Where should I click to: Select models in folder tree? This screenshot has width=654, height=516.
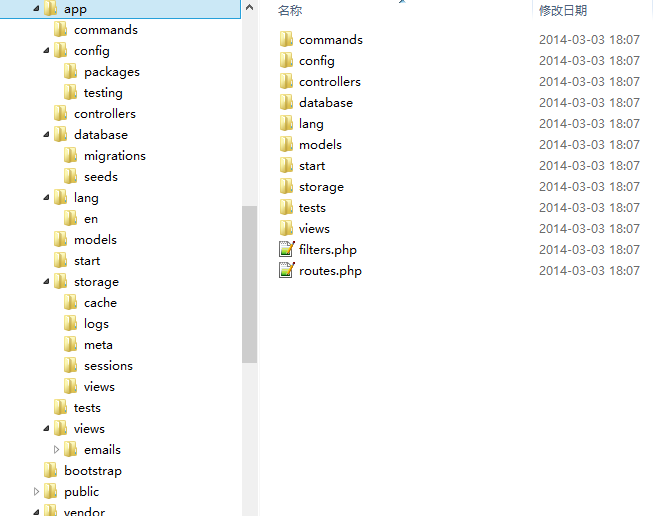click(x=95, y=239)
